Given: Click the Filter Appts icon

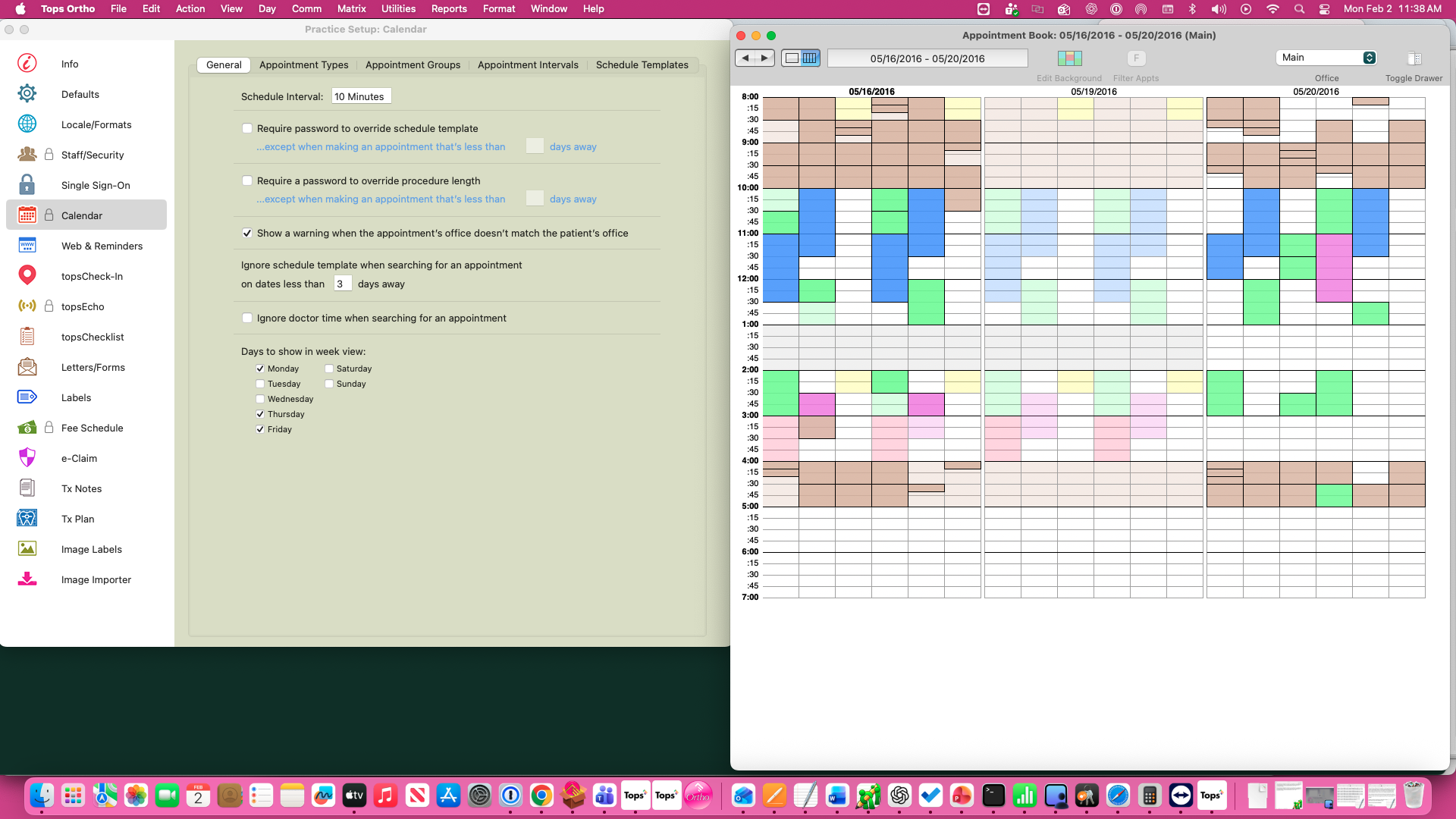Looking at the screenshot, I should (x=1135, y=58).
